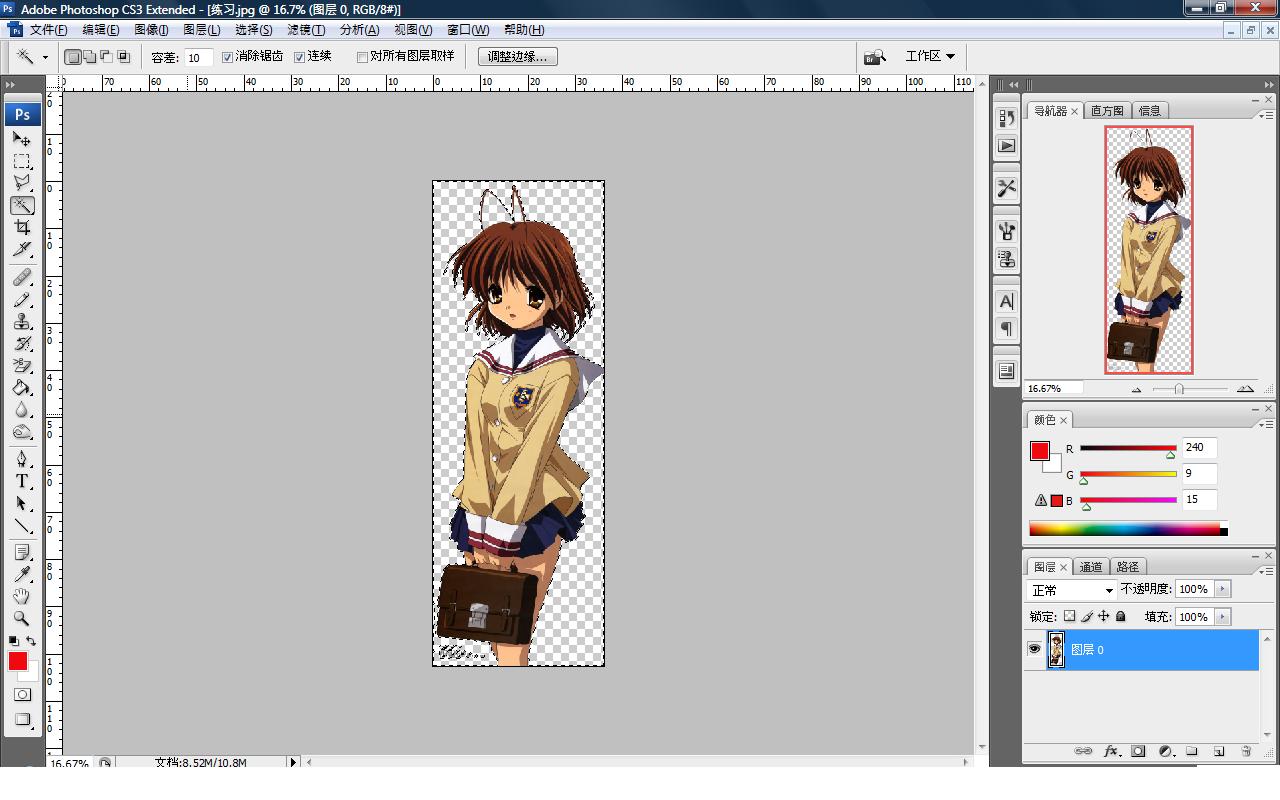Select the Horizontal Type tool
The width and height of the screenshot is (1280, 800).
pos(22,481)
